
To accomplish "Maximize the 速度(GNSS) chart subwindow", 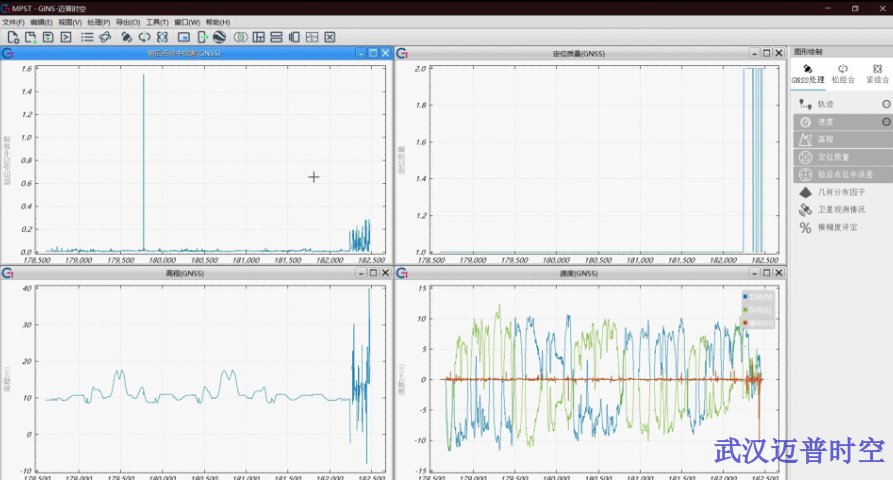I will point(767,273).
